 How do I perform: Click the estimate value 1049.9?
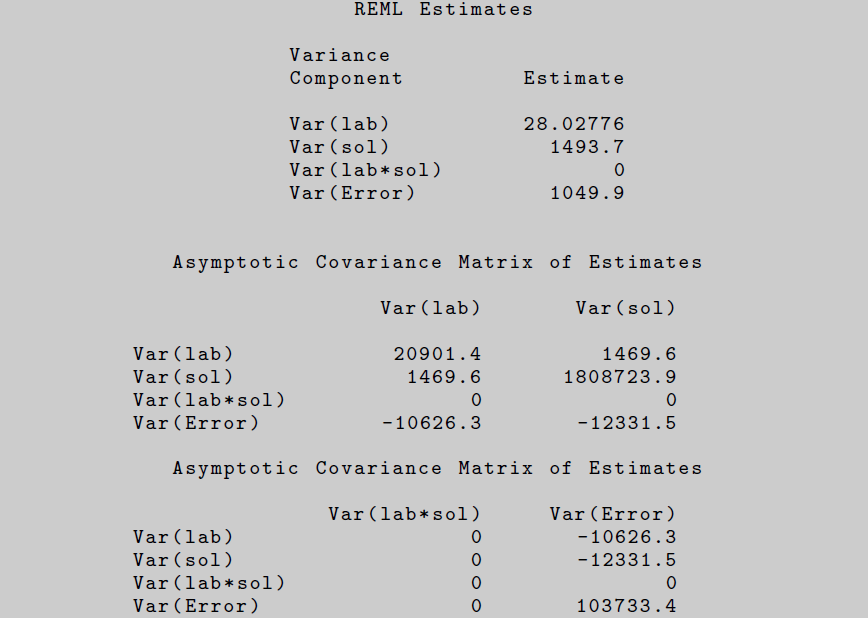pyautogui.click(x=587, y=193)
